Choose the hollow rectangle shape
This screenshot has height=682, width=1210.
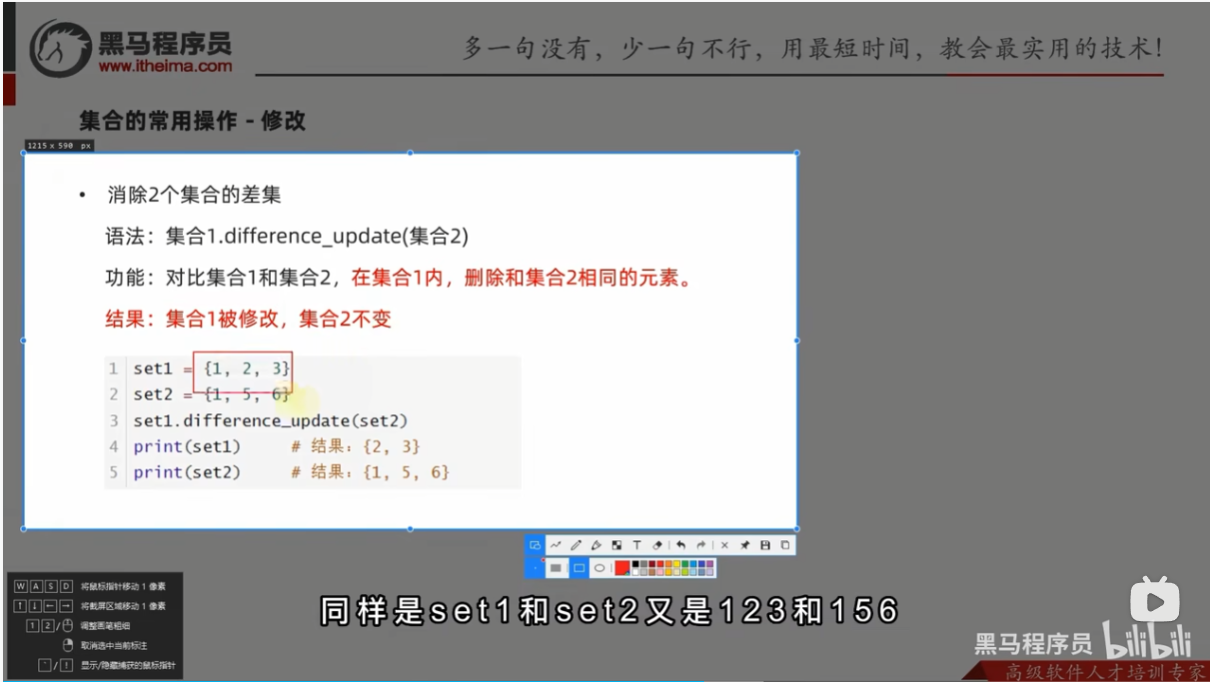pos(579,568)
